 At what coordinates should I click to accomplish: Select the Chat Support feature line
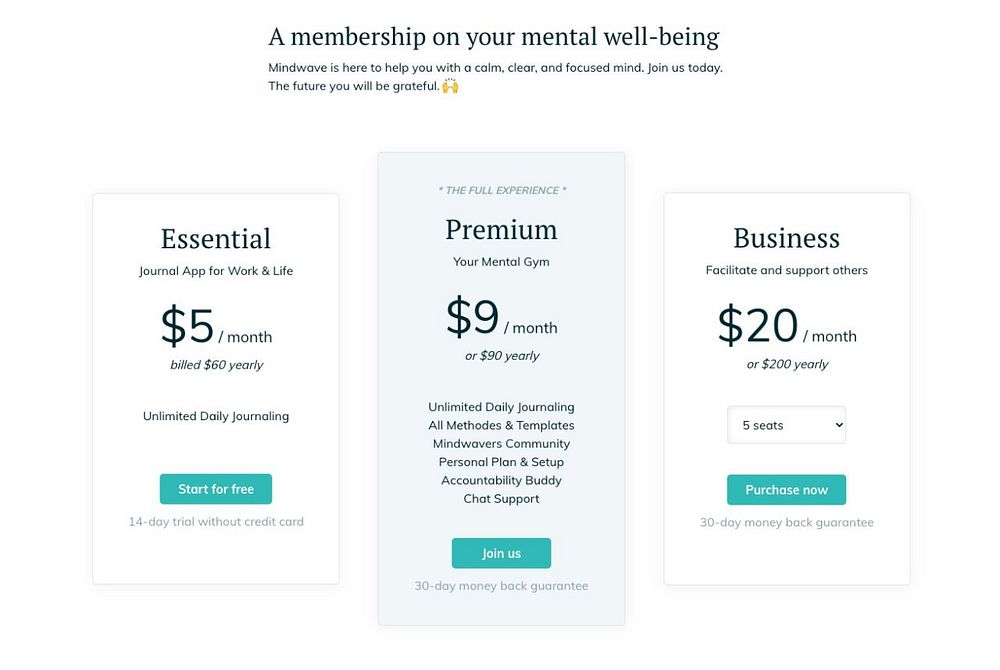(x=501, y=499)
